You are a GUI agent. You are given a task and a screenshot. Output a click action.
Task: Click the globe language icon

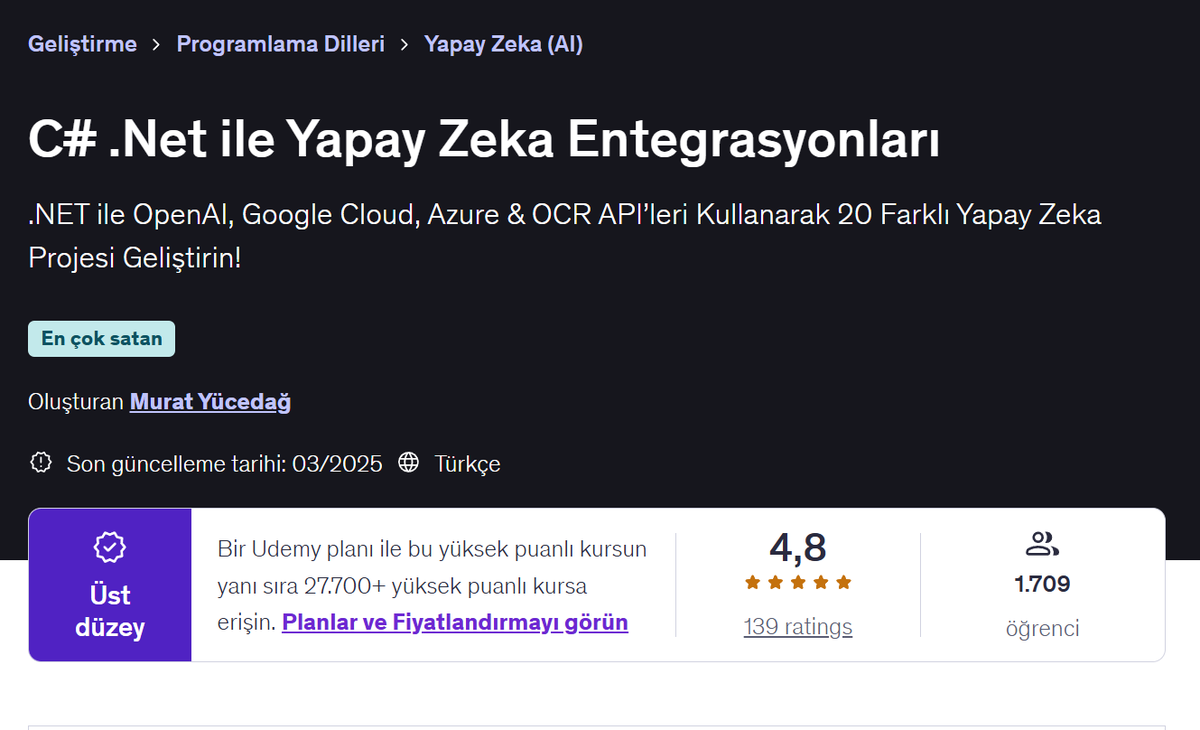[408, 463]
